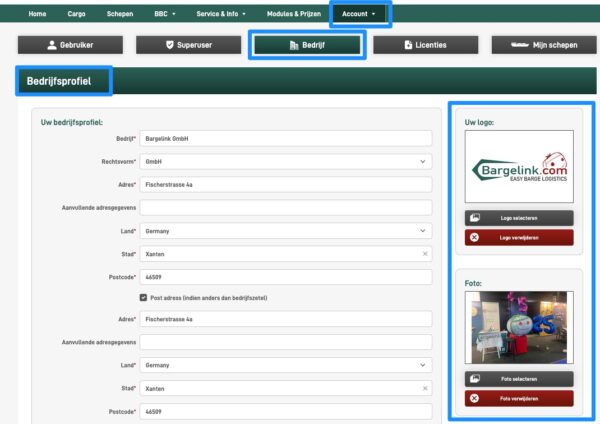Viewport: 600px width, 424px height.
Task: Open the Rechtsvorm dropdown
Action: pyautogui.click(x=286, y=161)
